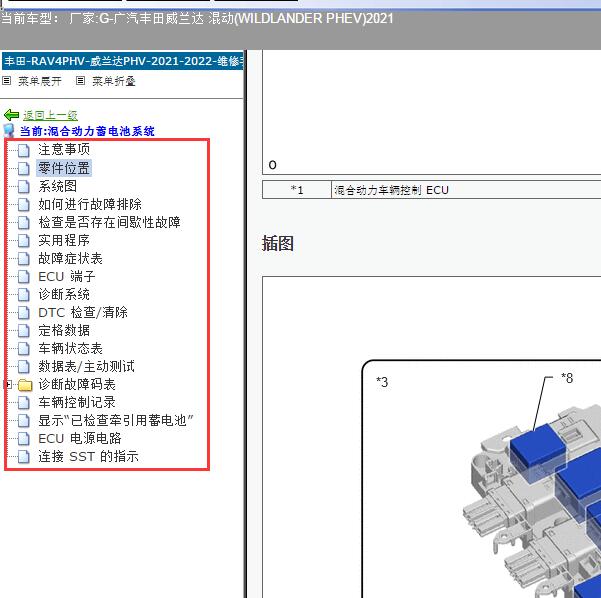Click document icon beside 连接 SST 的指示
The image size is (601, 598).
tap(24, 457)
